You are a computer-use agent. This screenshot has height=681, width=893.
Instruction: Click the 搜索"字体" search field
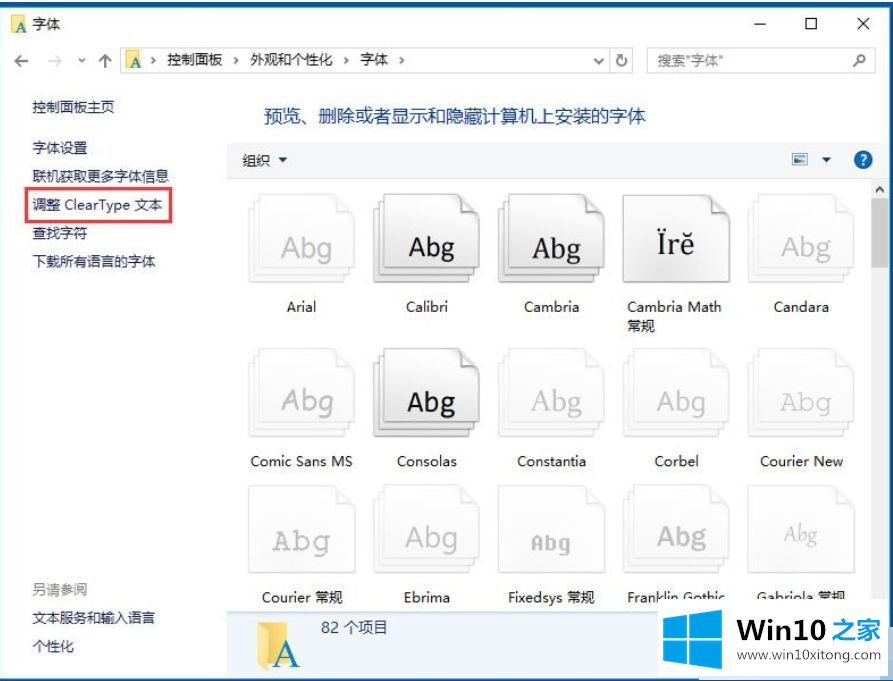760,60
